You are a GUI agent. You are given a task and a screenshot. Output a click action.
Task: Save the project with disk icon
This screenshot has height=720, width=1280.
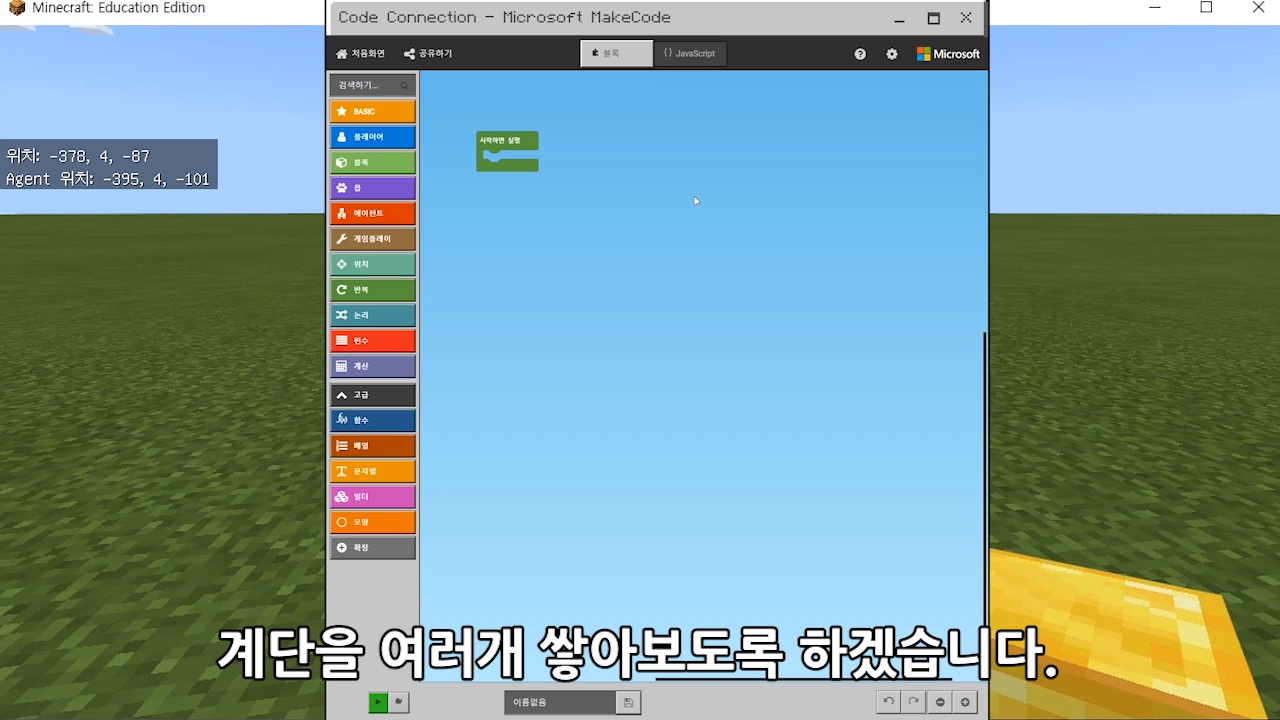click(628, 703)
